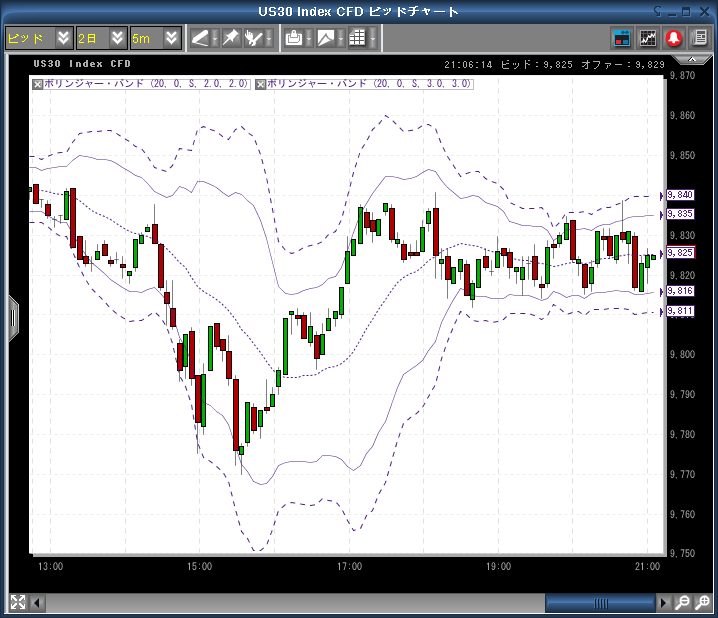Viewport: 718px width, 618px height.
Task: Zoom out the chart with magnifier
Action: 682,603
